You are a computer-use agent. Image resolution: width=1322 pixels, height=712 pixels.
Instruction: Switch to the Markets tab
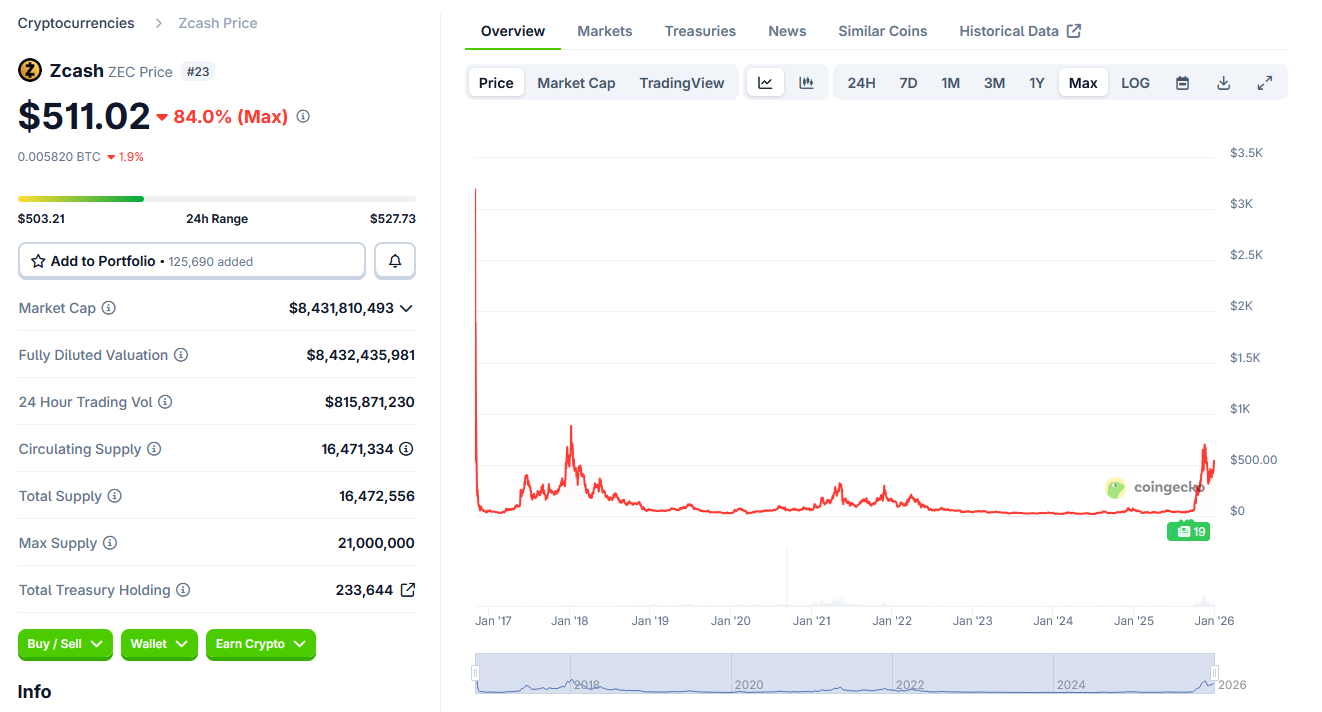click(x=604, y=31)
